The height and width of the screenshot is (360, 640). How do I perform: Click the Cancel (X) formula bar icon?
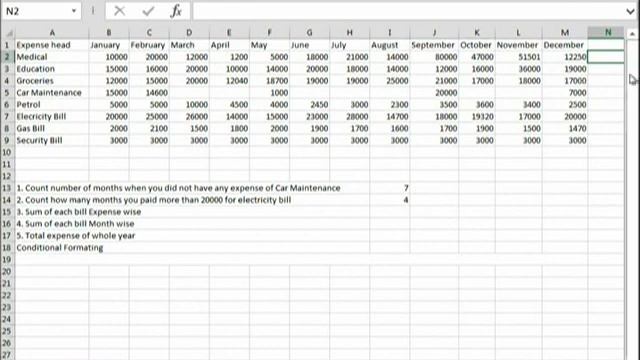coord(120,11)
